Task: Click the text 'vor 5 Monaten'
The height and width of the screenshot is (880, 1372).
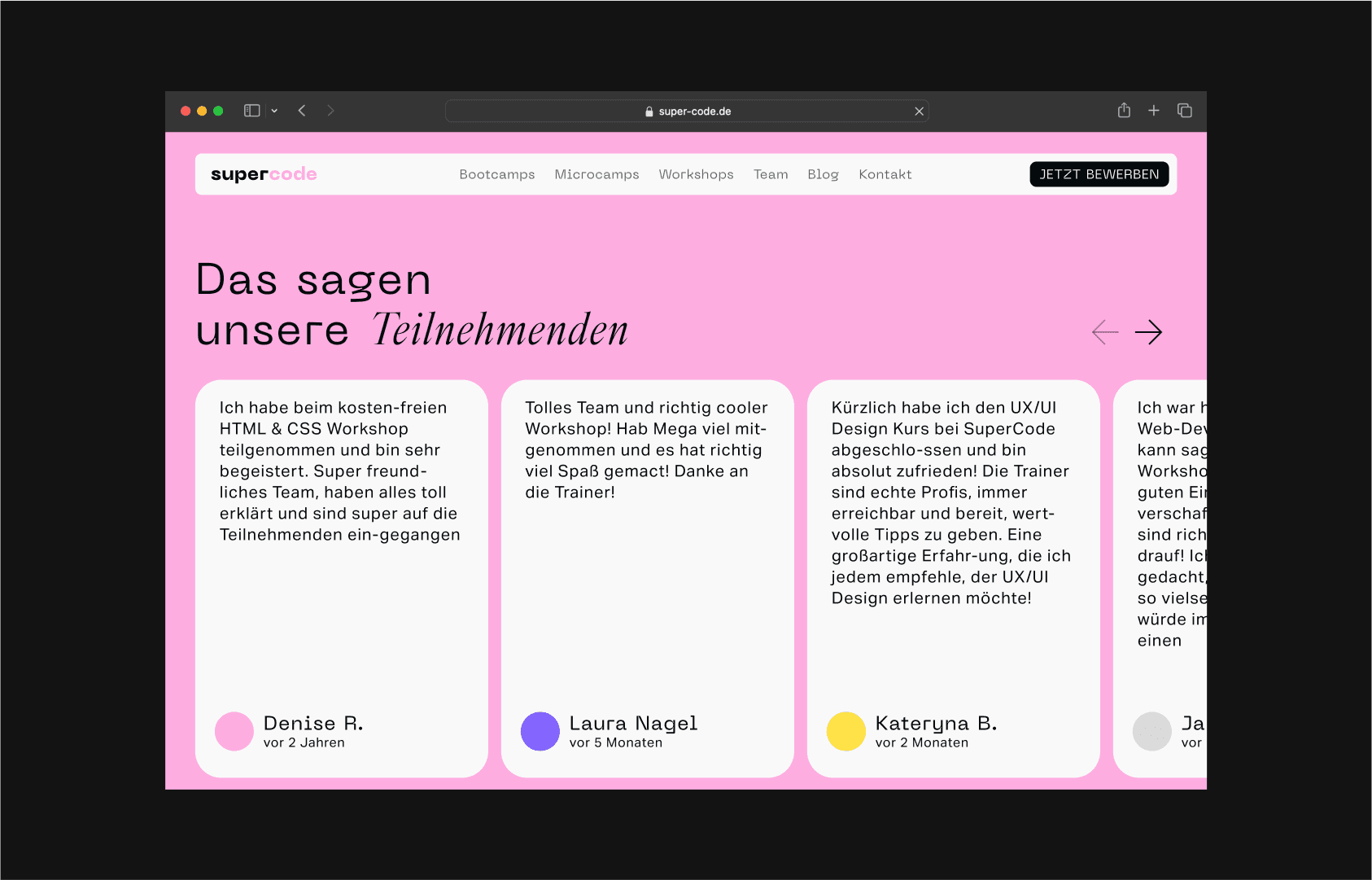Action: coord(616,742)
